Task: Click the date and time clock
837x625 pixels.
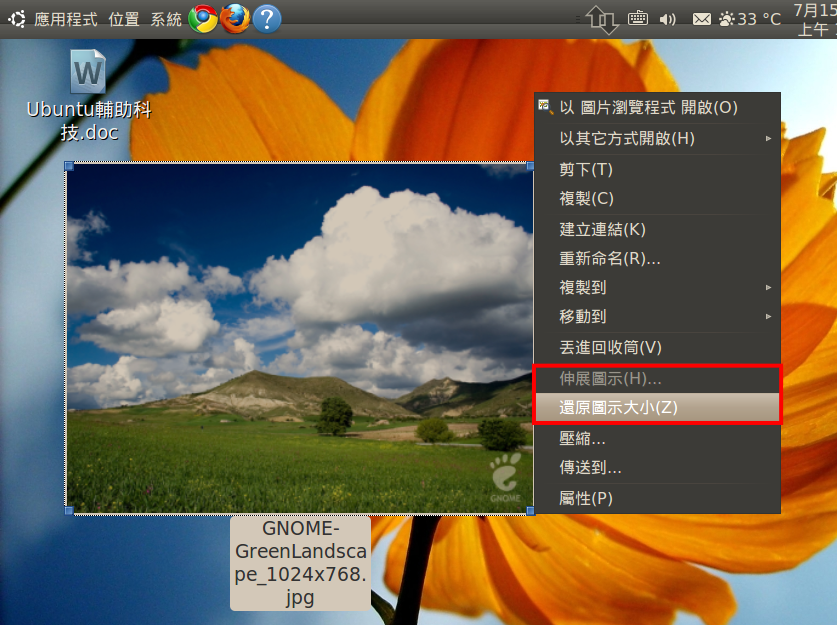Action: pos(815,20)
